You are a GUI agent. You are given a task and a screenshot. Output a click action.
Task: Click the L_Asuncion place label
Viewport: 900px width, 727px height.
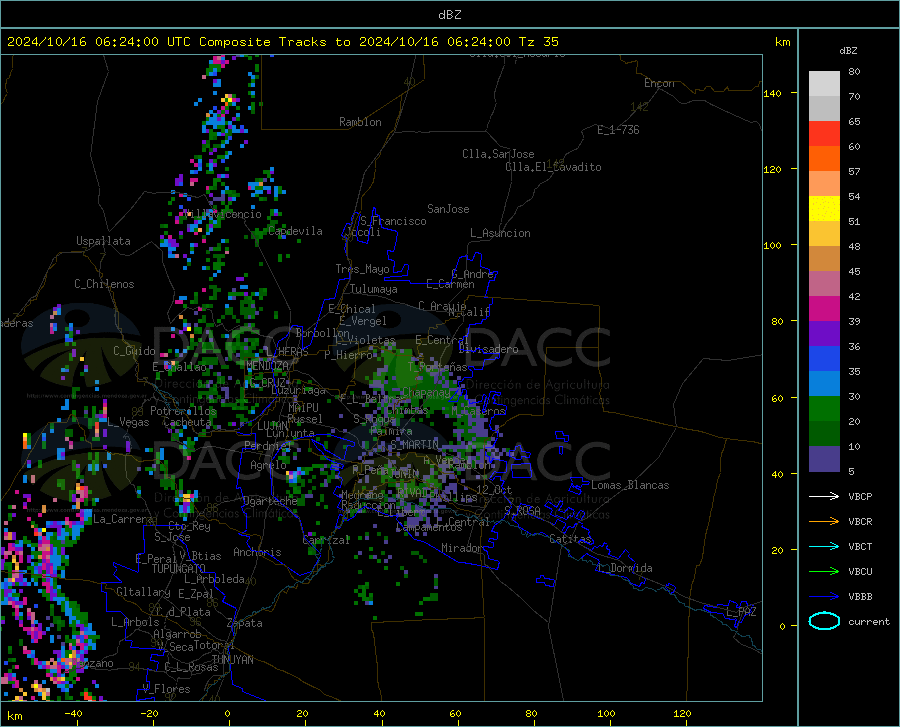coord(500,233)
